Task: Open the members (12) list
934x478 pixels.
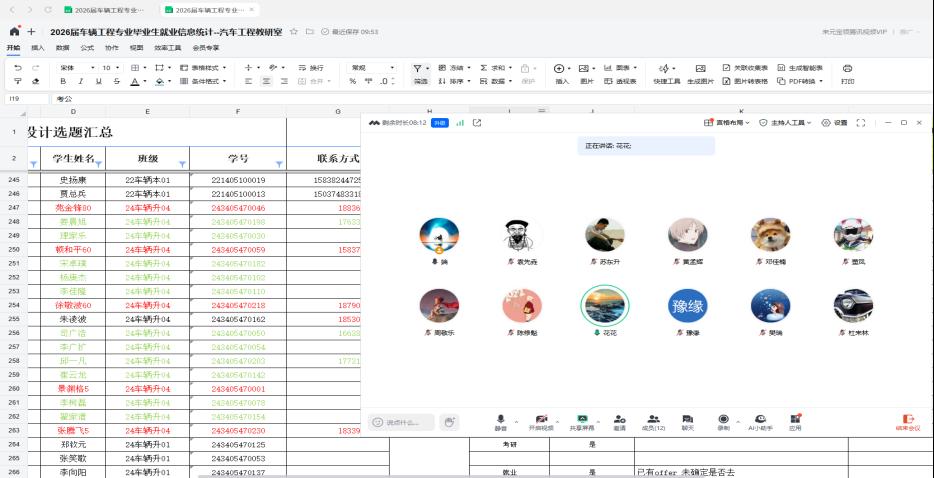Action: pos(653,420)
